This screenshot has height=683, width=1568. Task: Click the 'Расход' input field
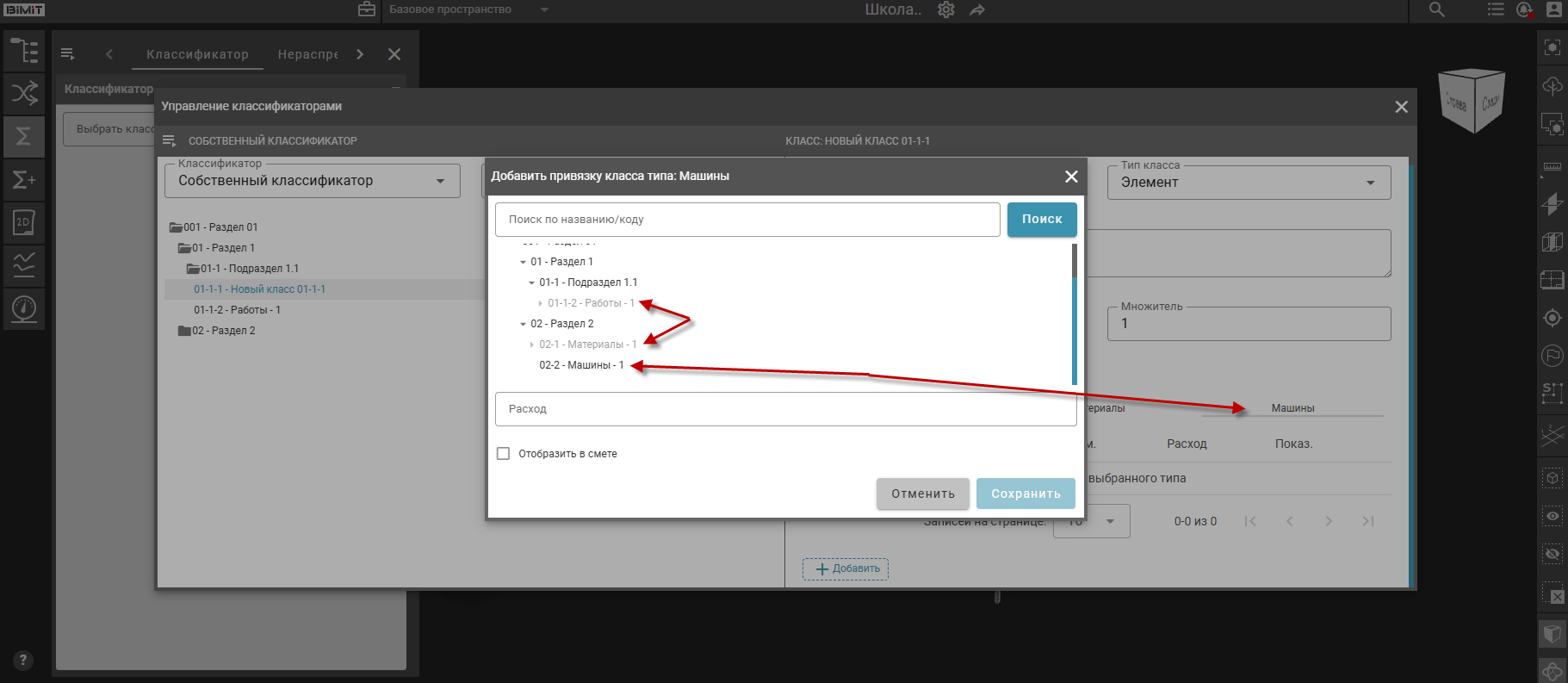[784, 409]
